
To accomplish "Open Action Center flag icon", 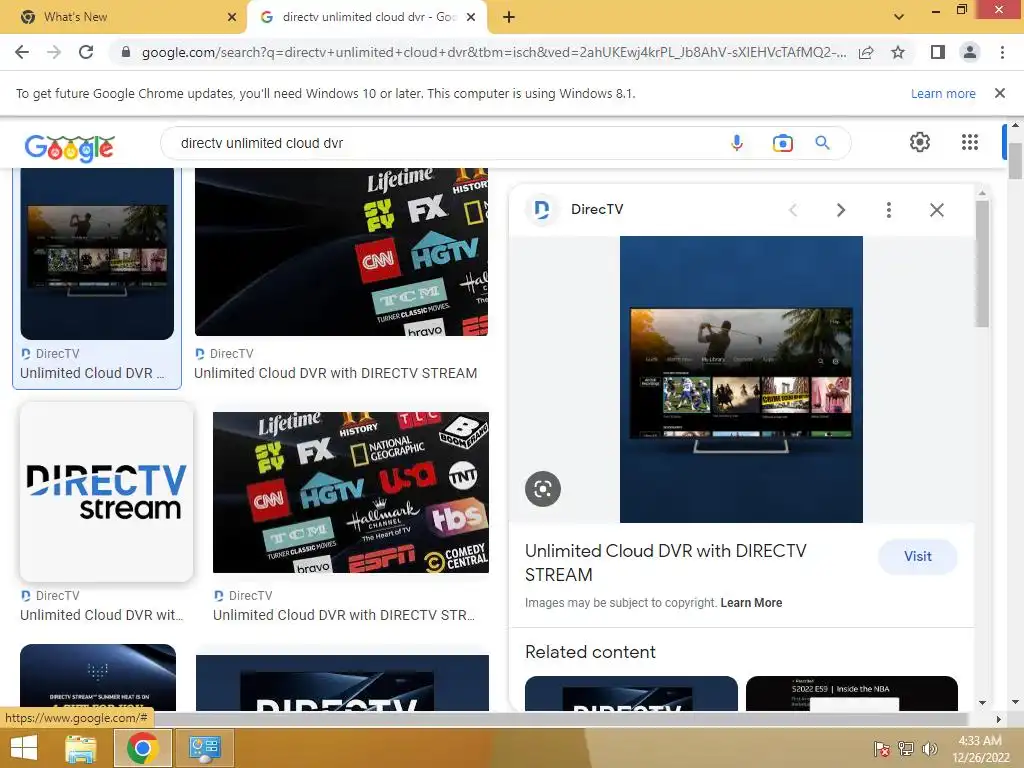I will pyautogui.click(x=882, y=748).
